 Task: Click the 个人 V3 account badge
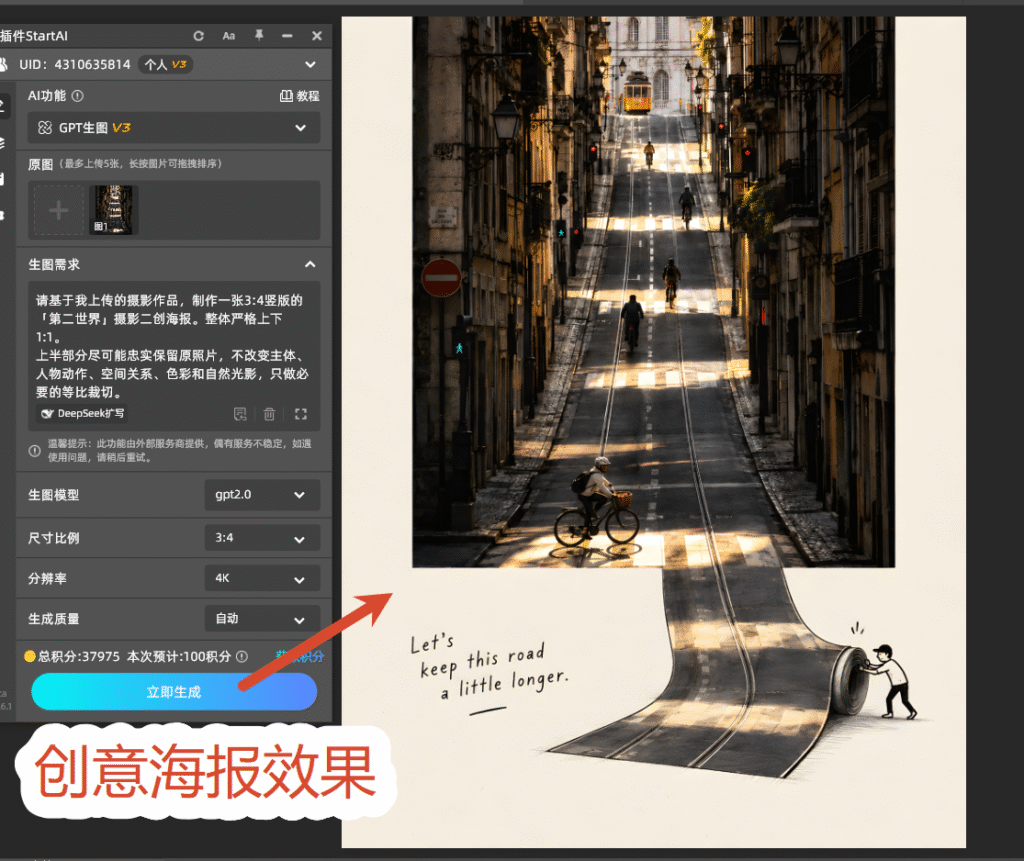tap(165, 65)
